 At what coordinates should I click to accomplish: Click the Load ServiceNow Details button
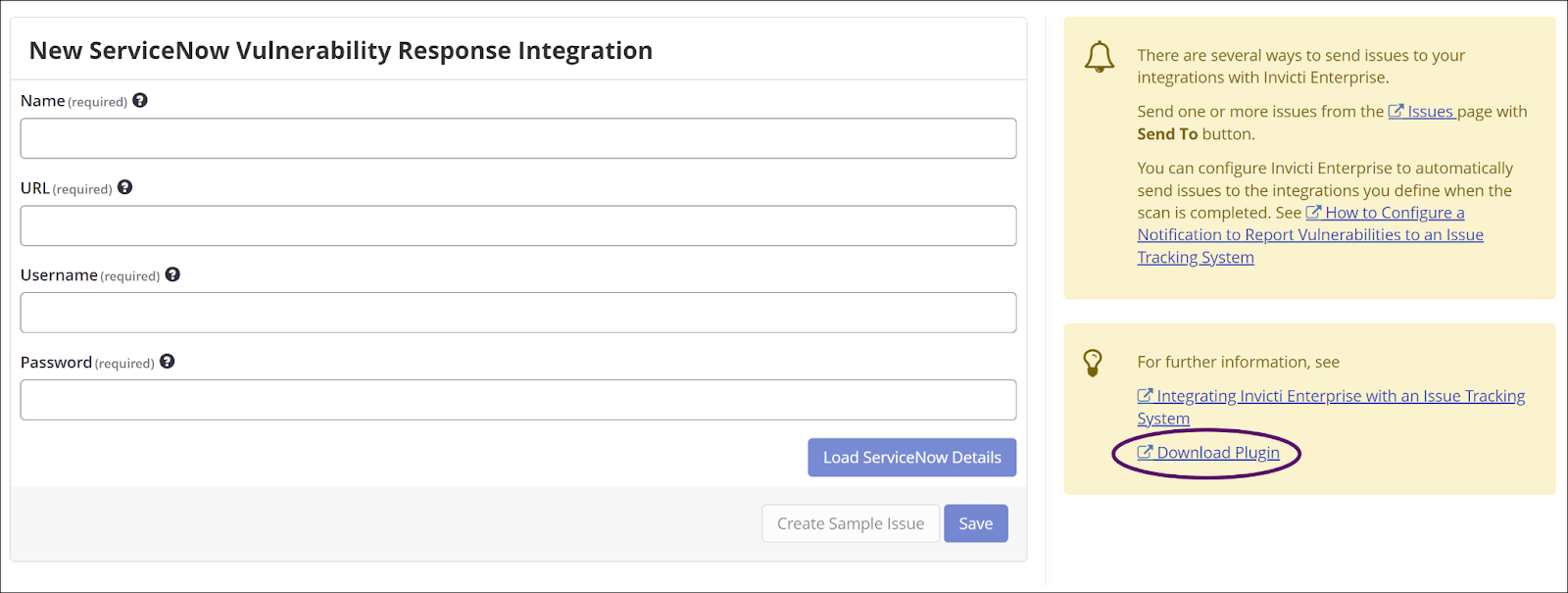pyautogui.click(x=911, y=457)
